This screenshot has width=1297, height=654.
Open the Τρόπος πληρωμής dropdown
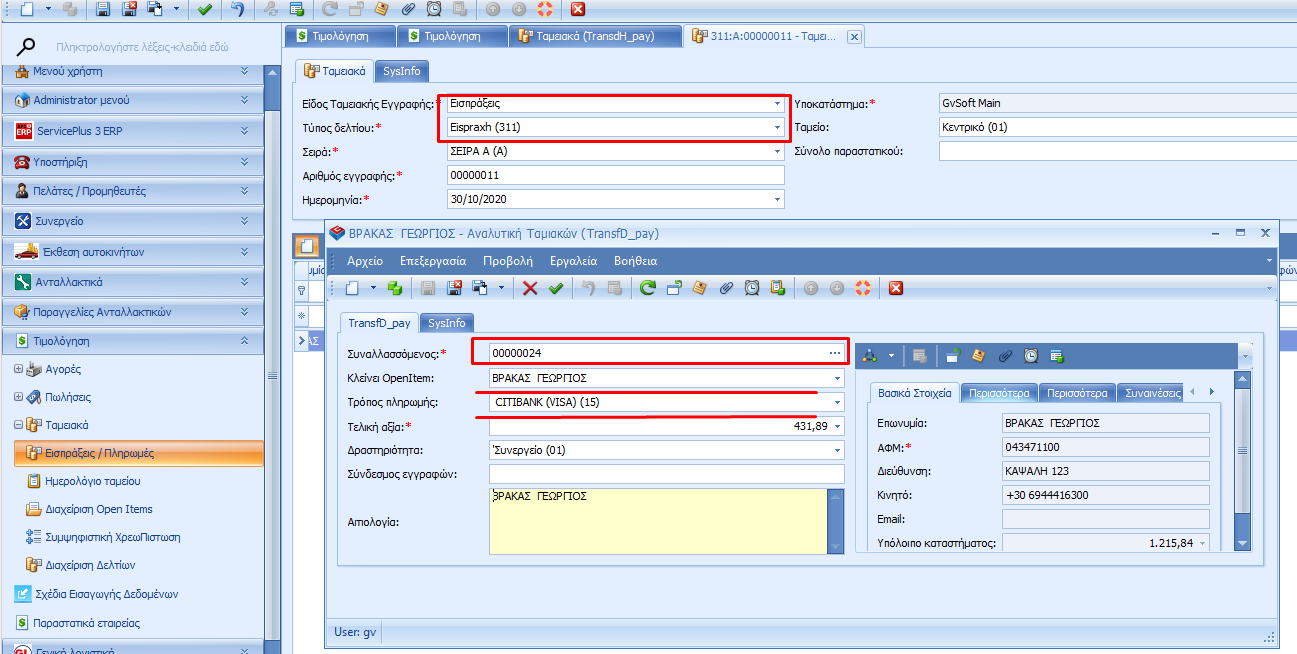[836, 403]
